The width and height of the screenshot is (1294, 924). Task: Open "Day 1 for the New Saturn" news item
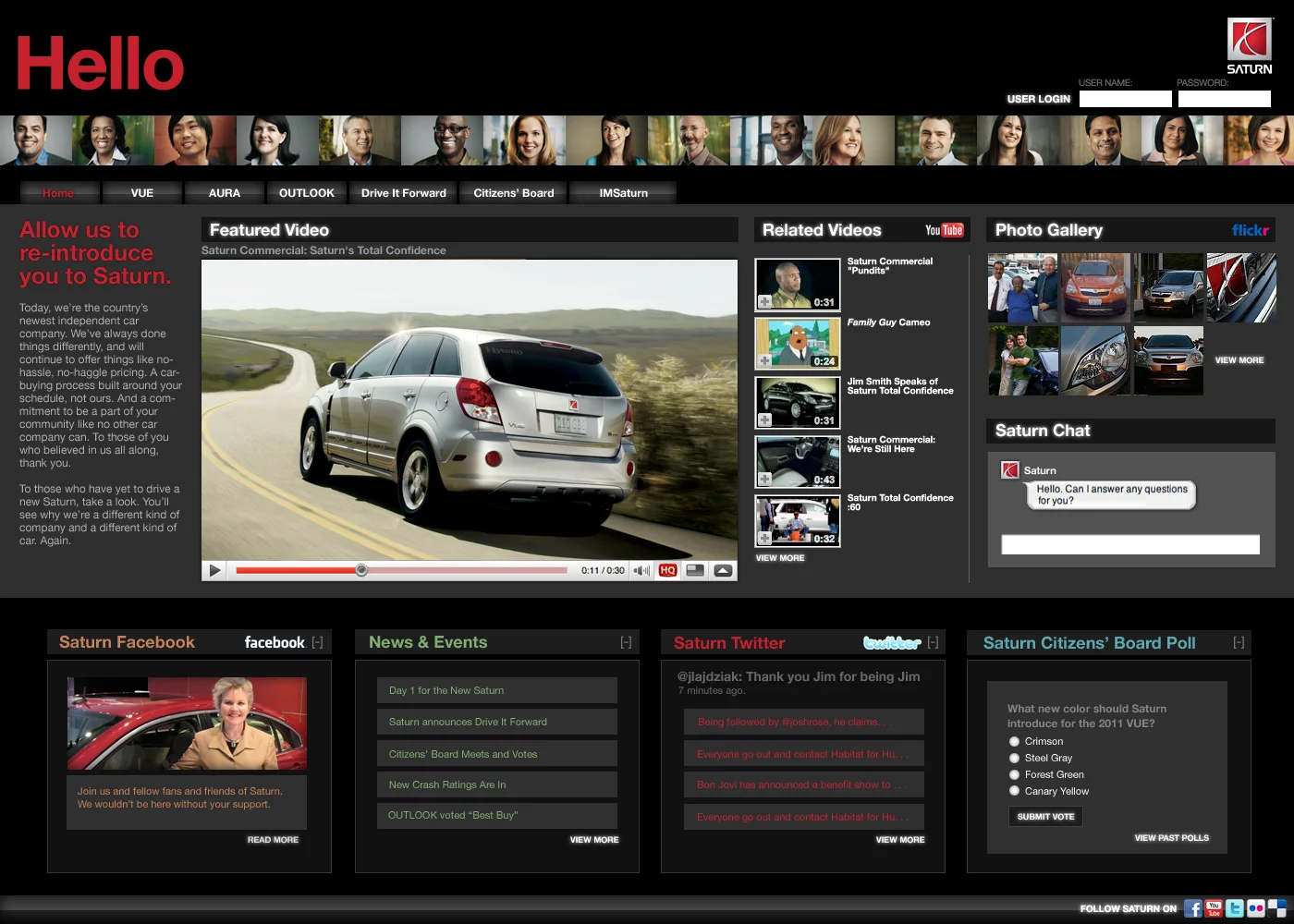497,690
